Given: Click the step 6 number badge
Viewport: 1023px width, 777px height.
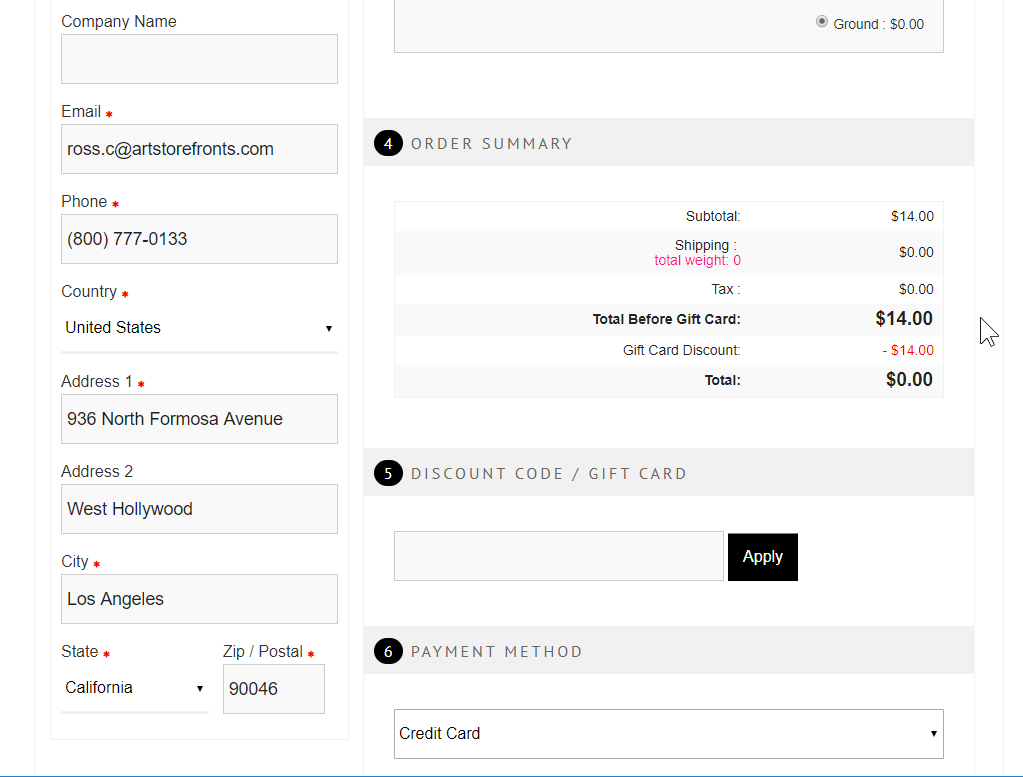Looking at the screenshot, I should tap(388, 652).
